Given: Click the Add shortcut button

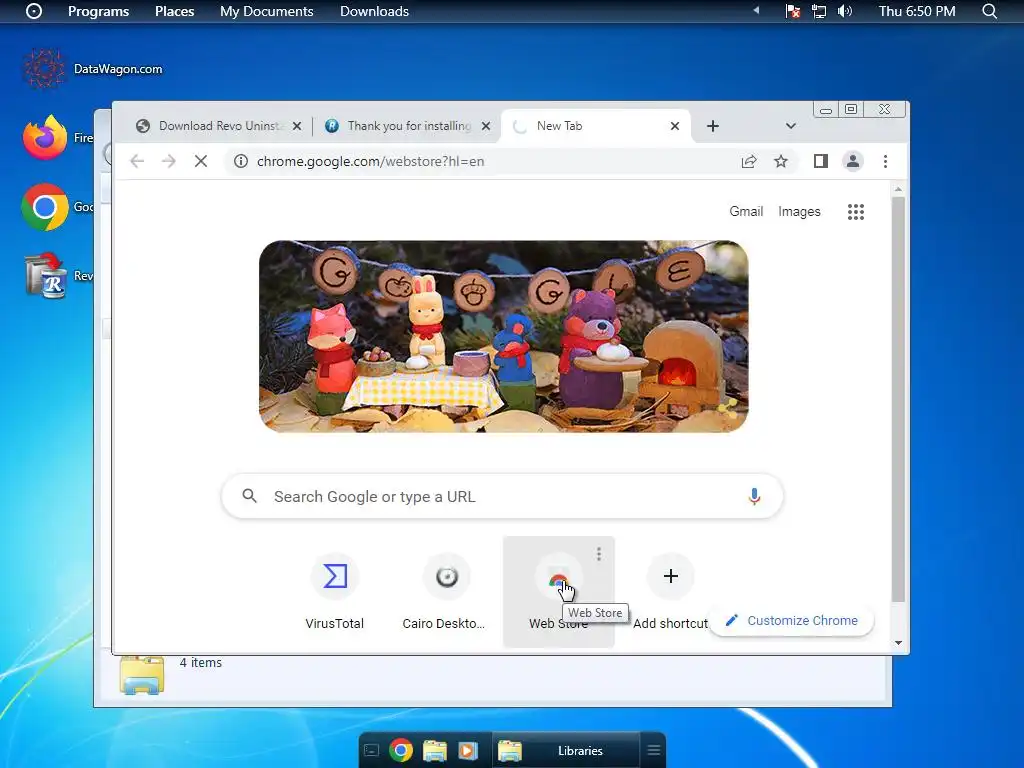Looking at the screenshot, I should point(671,592).
